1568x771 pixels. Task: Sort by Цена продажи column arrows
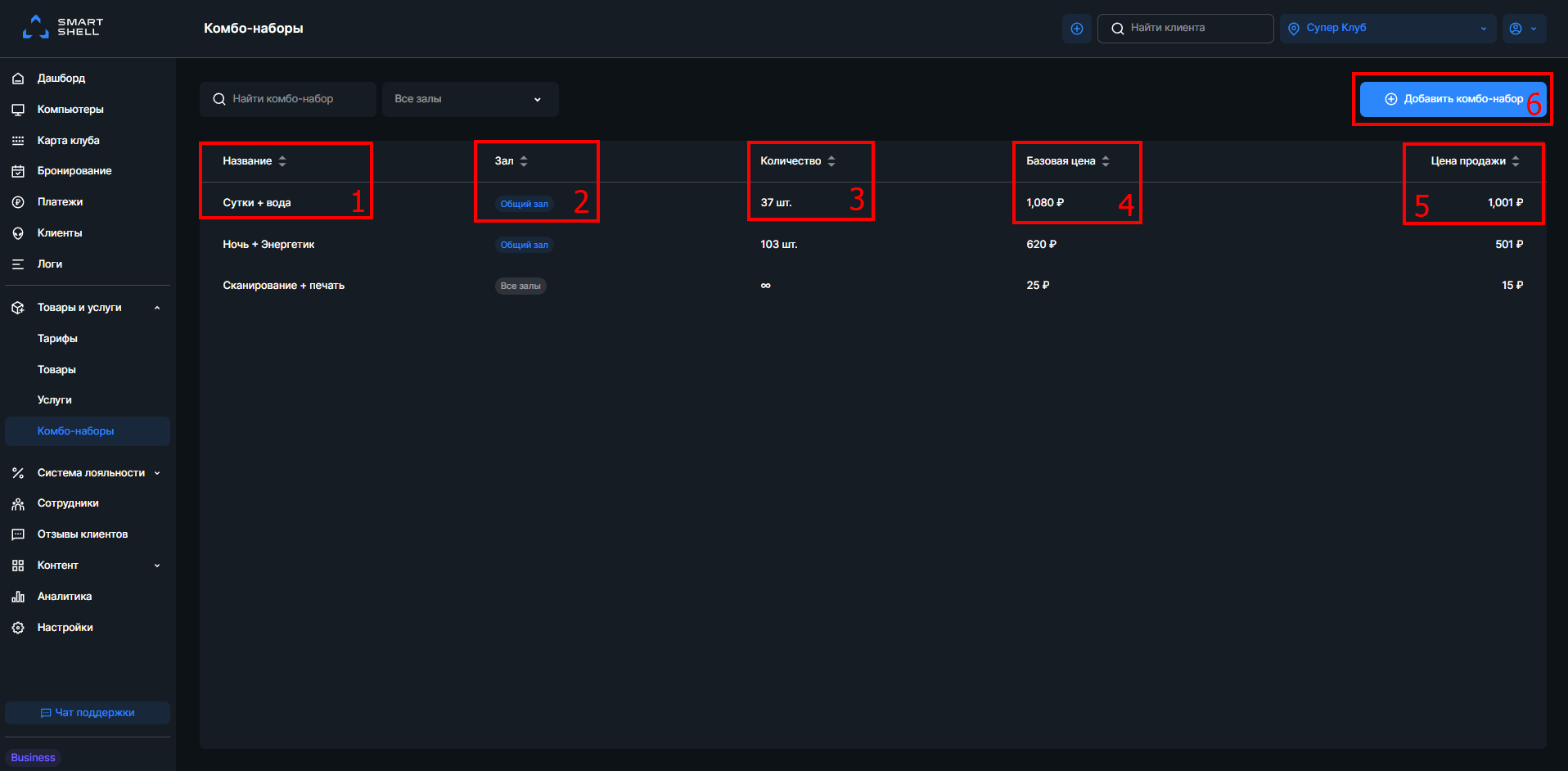[x=1516, y=161]
